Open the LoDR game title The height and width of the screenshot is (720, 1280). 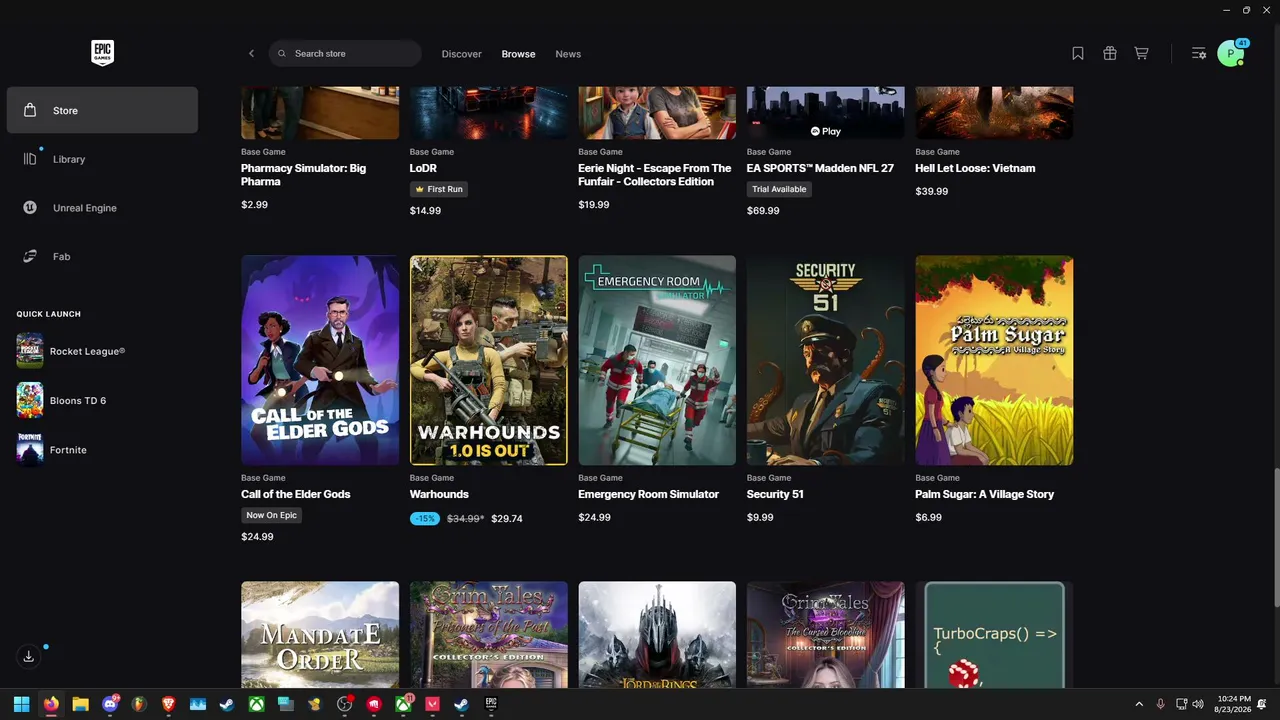[424, 168]
